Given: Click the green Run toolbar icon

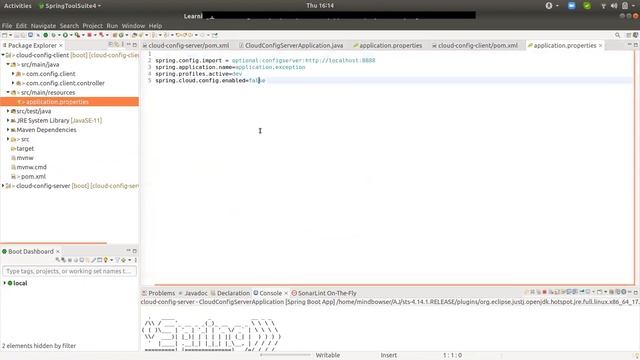Looking at the screenshot, I should [65, 35].
